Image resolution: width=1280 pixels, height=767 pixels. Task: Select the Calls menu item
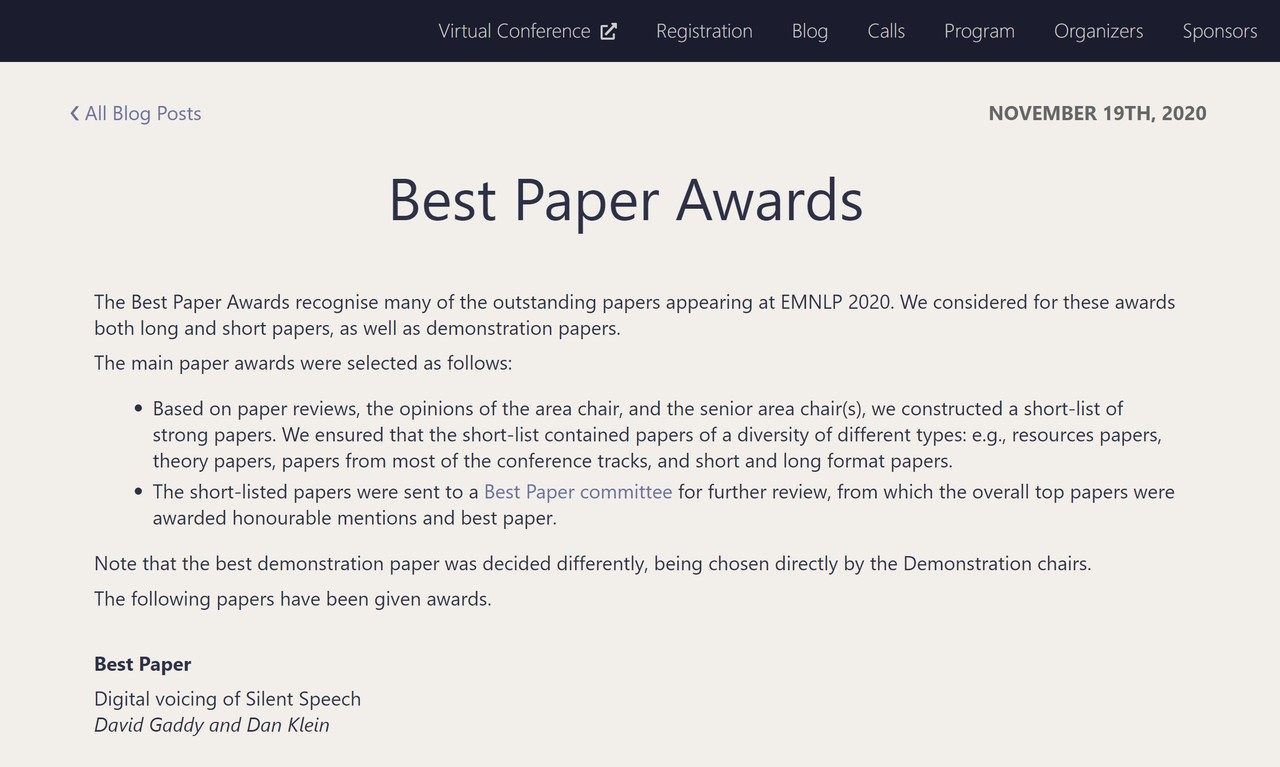tap(886, 31)
